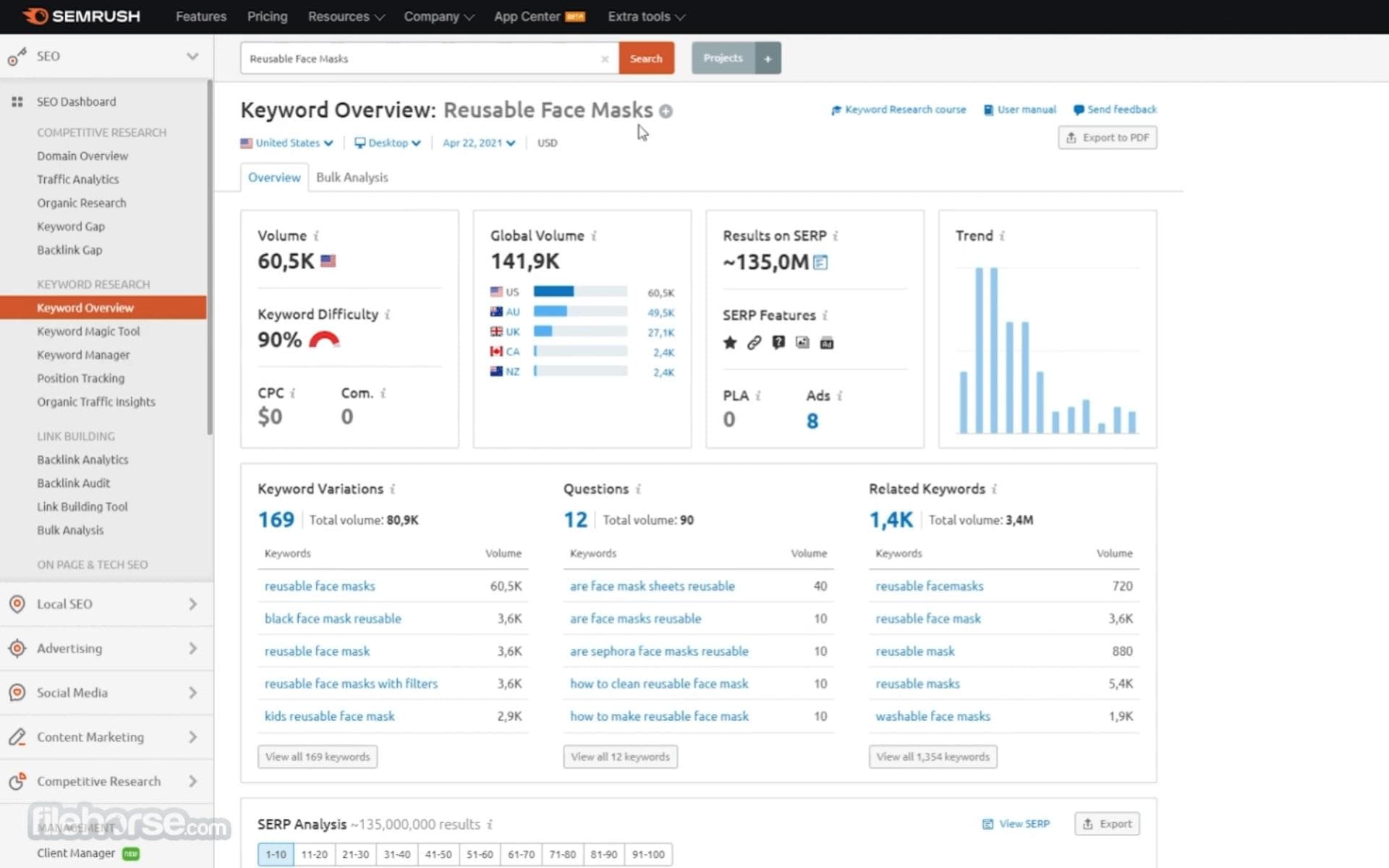This screenshot has width=1389, height=868.
Task: Click the sidebar vertical scrollbar
Action: 211,257
